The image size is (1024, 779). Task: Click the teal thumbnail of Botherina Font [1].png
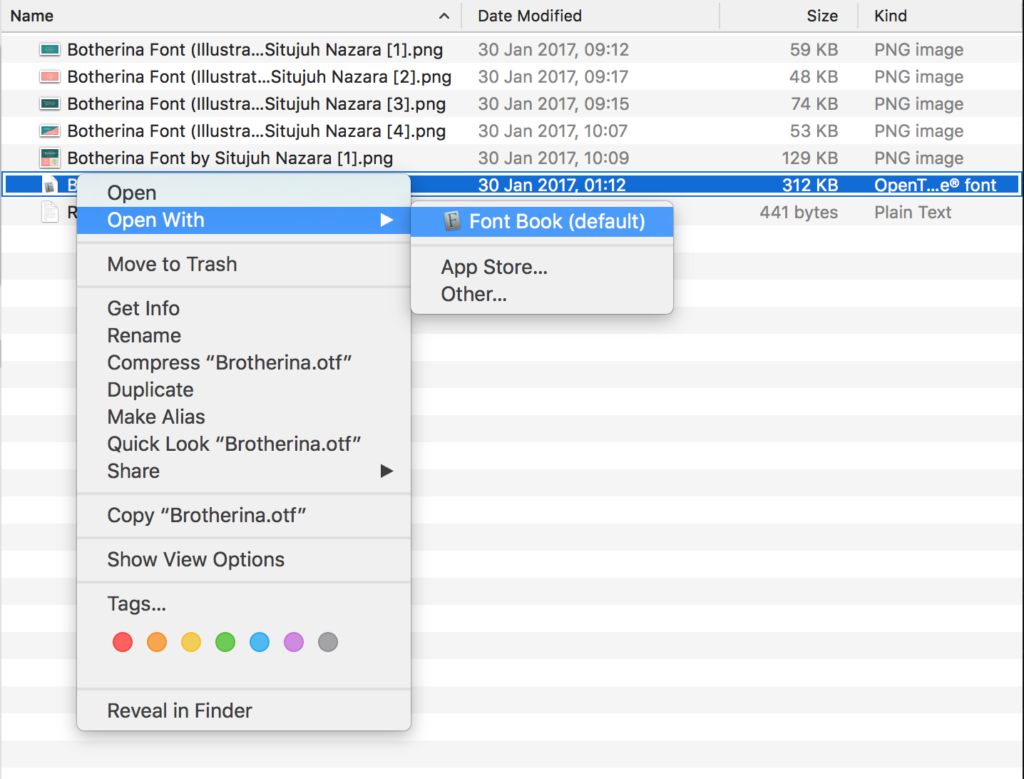coord(49,49)
